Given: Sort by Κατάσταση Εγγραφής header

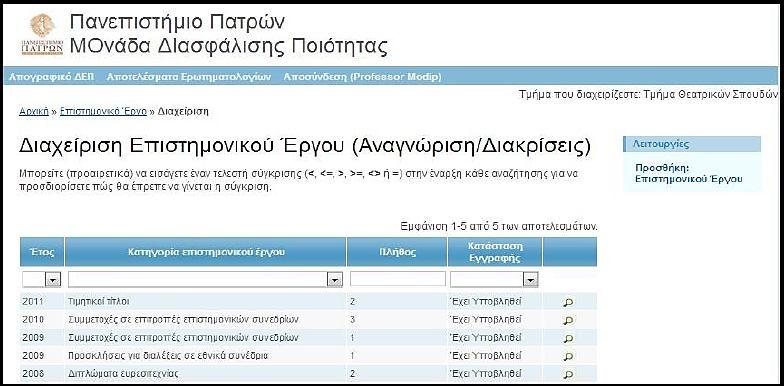Looking at the screenshot, I should 495,252.
